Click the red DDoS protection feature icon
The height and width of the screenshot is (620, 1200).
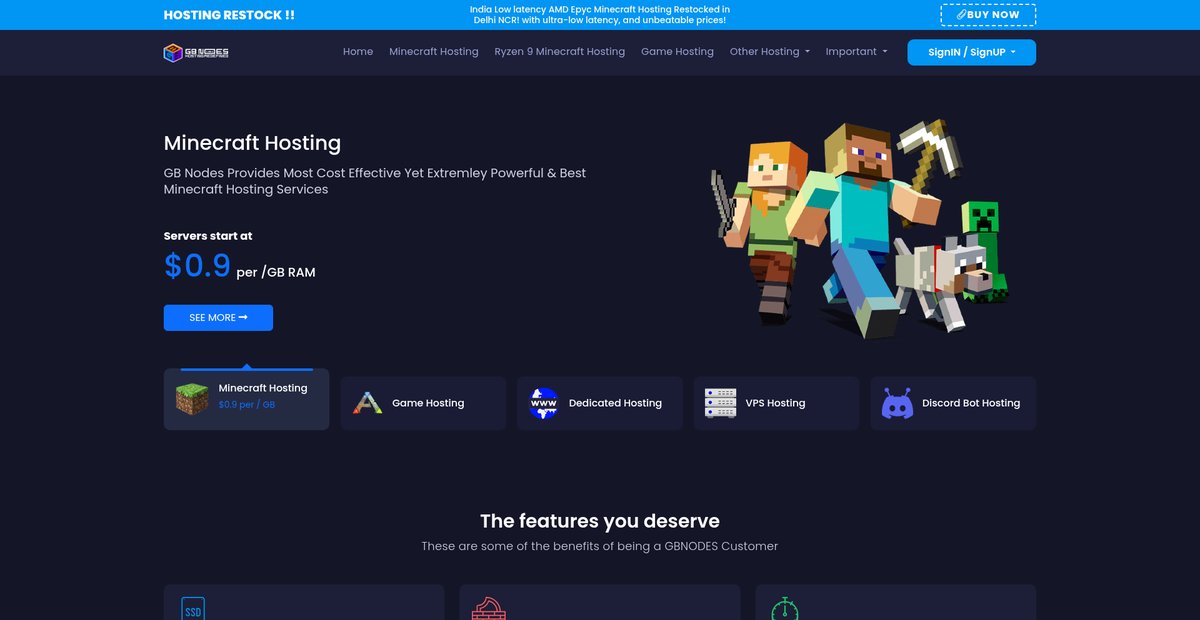tap(489, 609)
